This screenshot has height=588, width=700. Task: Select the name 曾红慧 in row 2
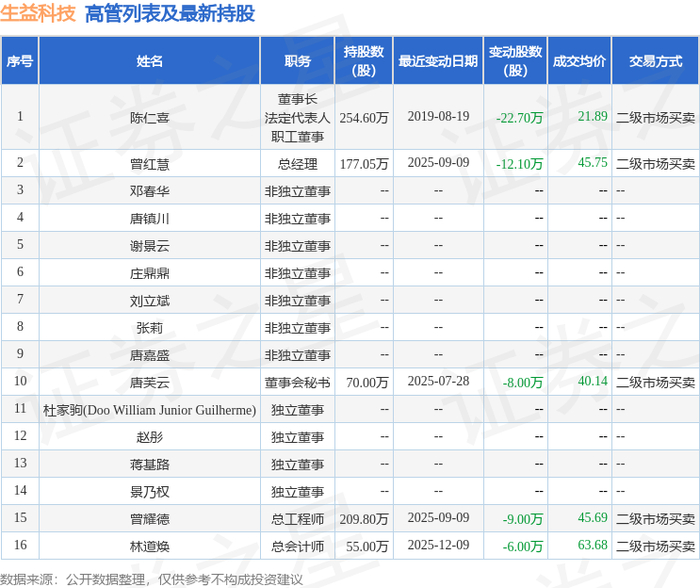[x=150, y=164]
